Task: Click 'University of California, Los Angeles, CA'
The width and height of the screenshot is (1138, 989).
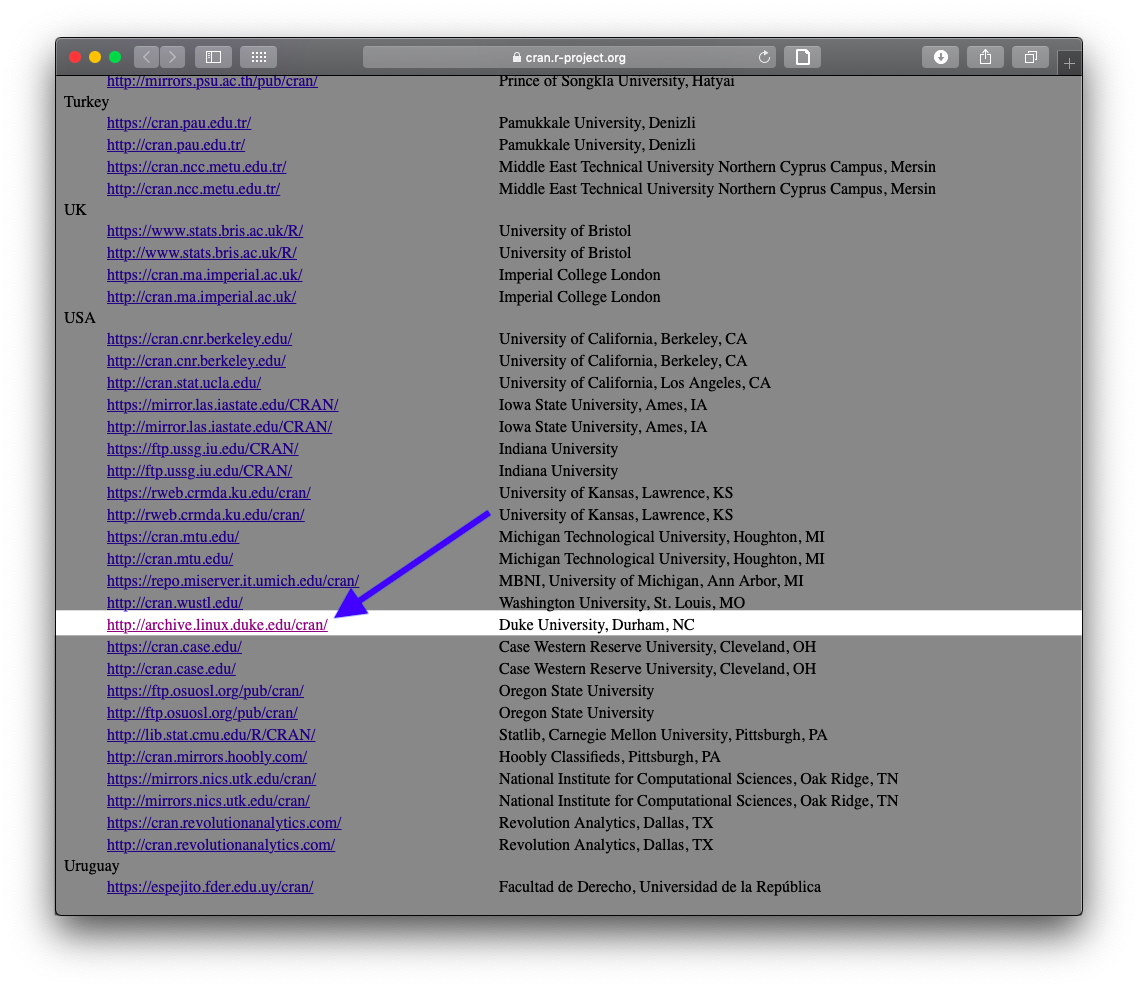Action: (634, 382)
